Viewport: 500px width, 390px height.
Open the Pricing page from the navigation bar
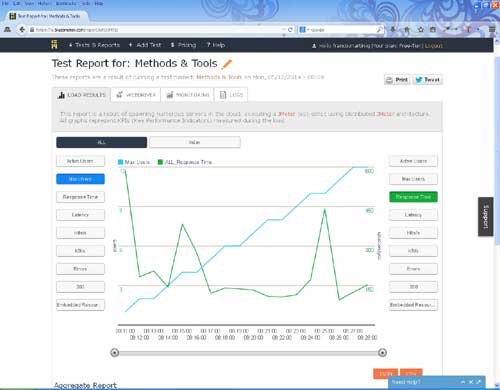(x=183, y=45)
